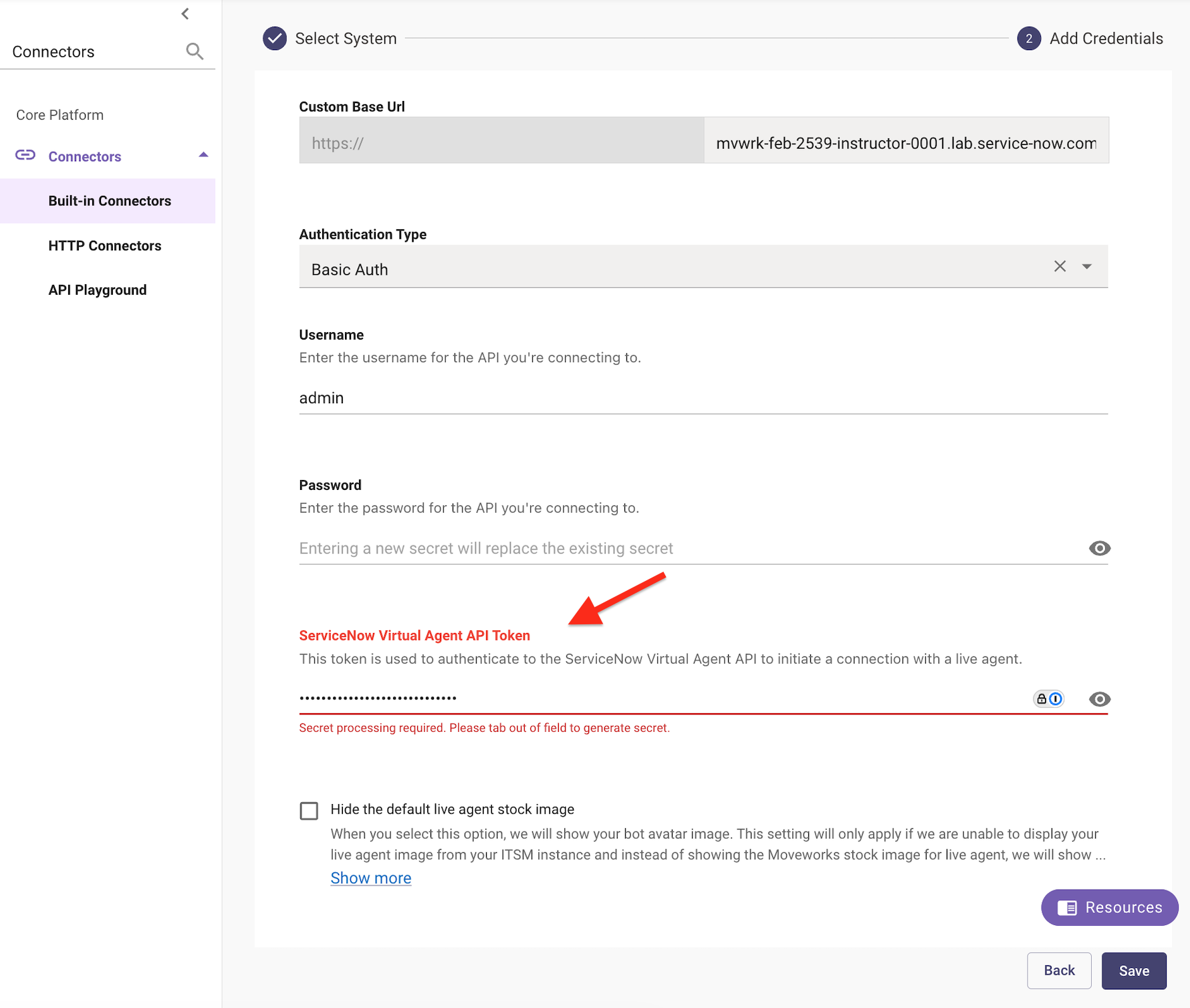Click the Connectors search magnifier icon
The width and height of the screenshot is (1190, 1008).
[x=195, y=51]
